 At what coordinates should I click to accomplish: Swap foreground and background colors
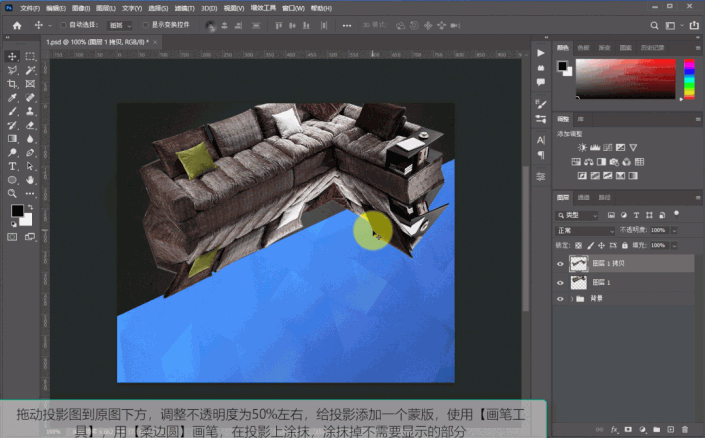tap(31, 207)
